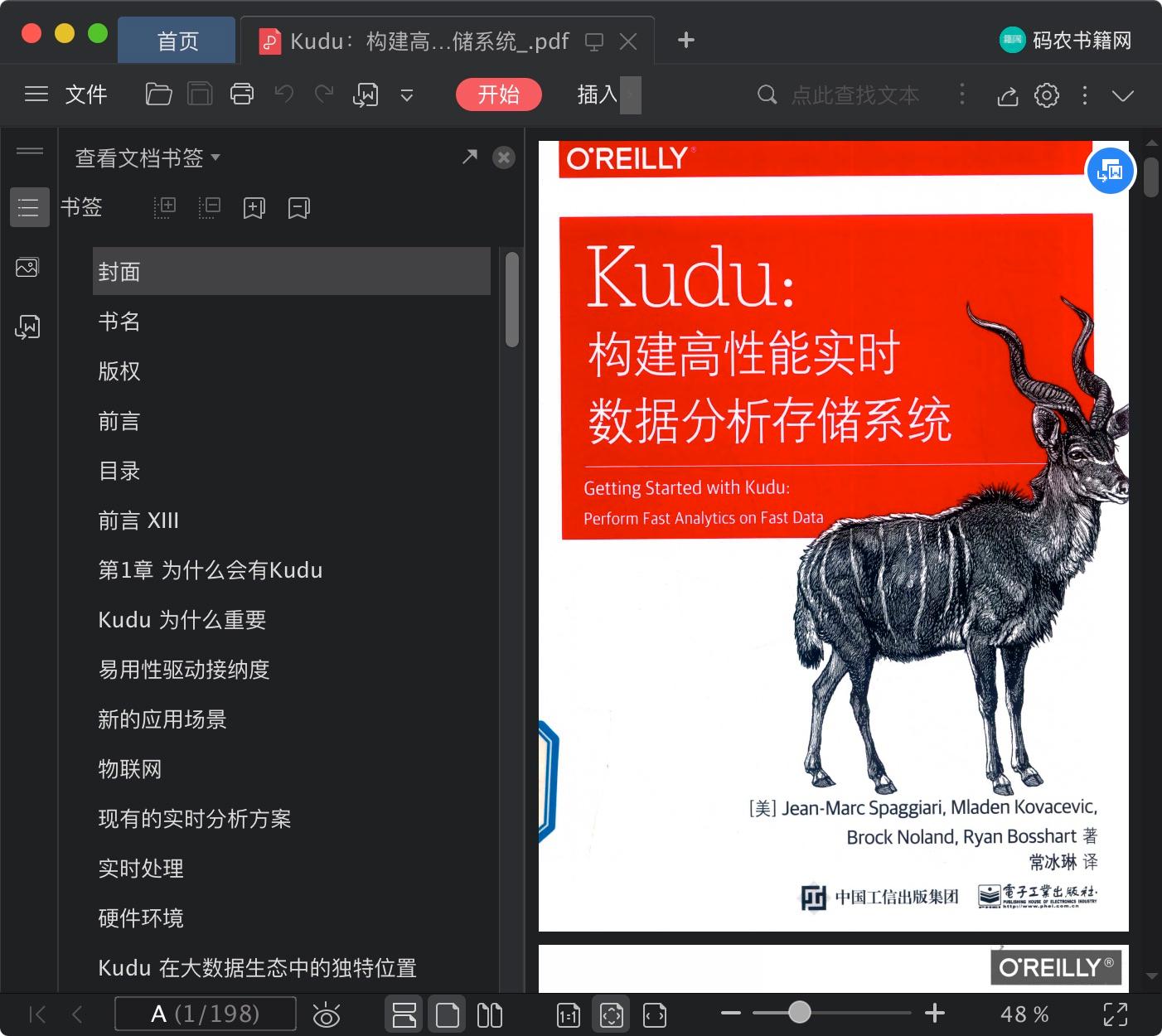Screen dimensions: 1162x1036
Task: Click the document vertical scrollbar thumb
Action: coord(1150,177)
